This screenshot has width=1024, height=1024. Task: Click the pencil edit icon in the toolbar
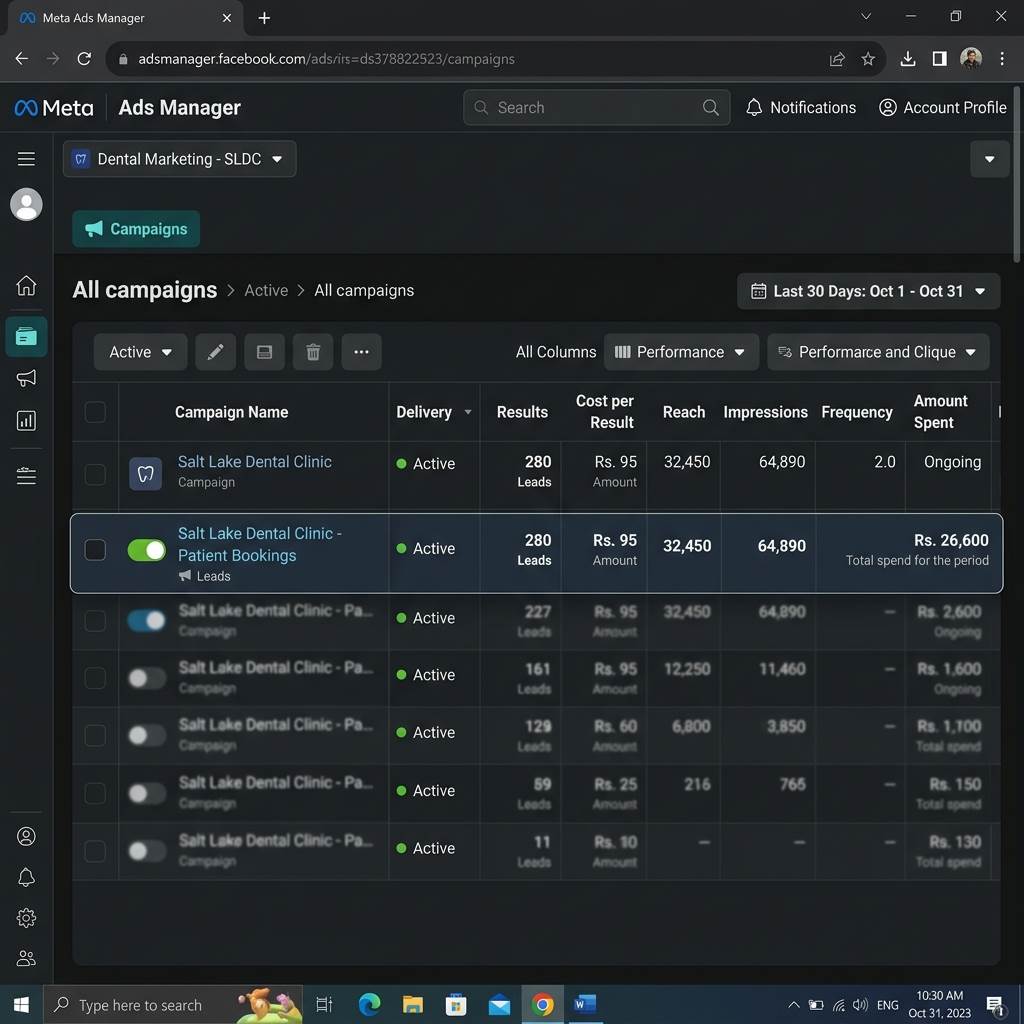(216, 352)
